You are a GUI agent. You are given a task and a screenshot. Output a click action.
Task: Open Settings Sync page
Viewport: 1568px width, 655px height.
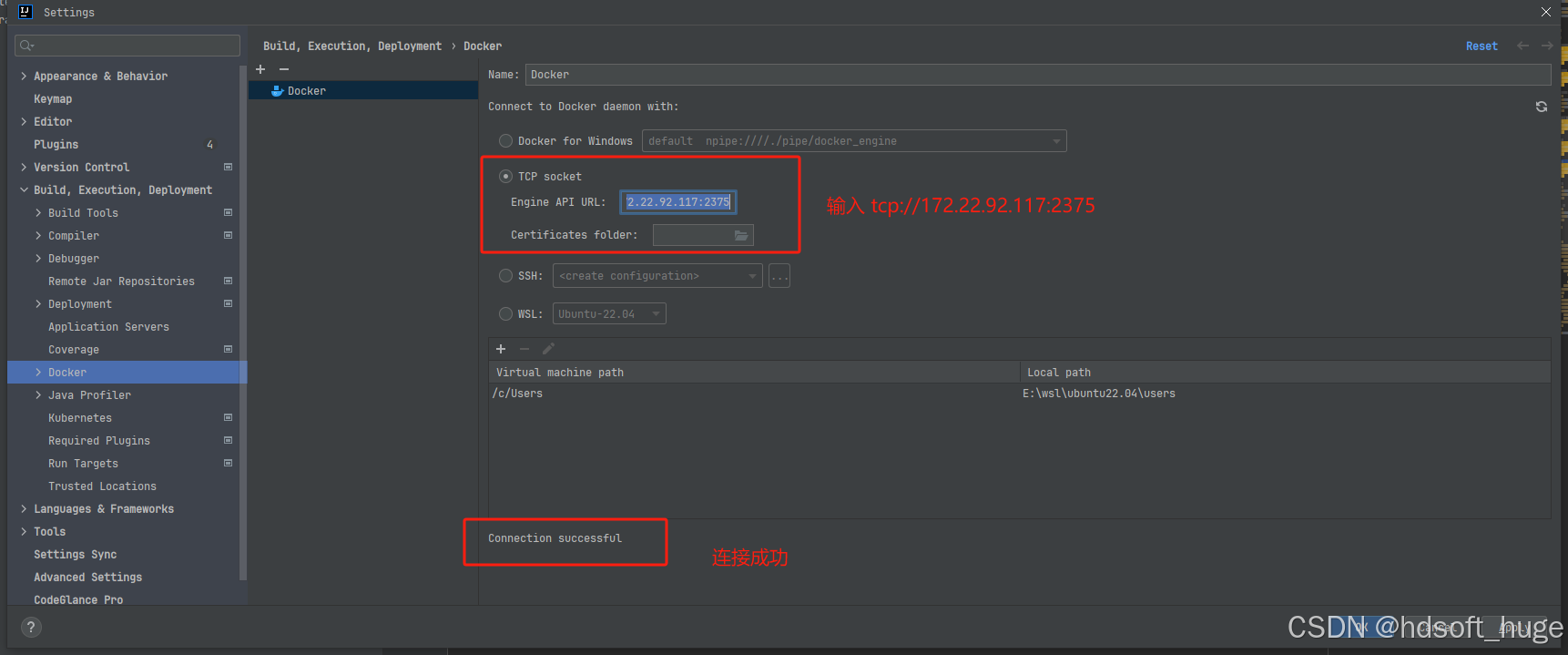pos(75,555)
